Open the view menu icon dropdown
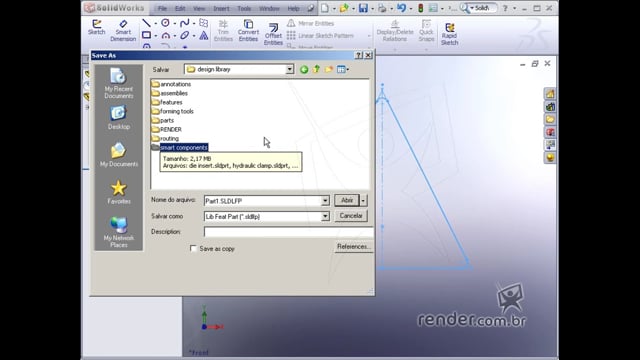The image size is (640, 360). [343, 69]
